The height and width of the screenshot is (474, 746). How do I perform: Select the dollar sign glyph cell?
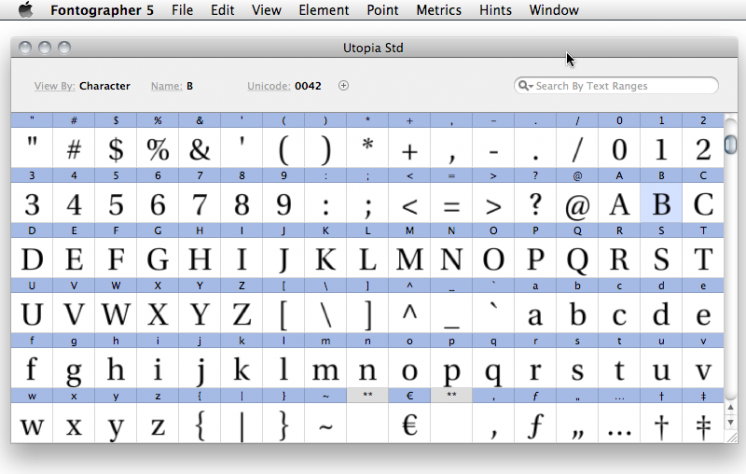116,148
